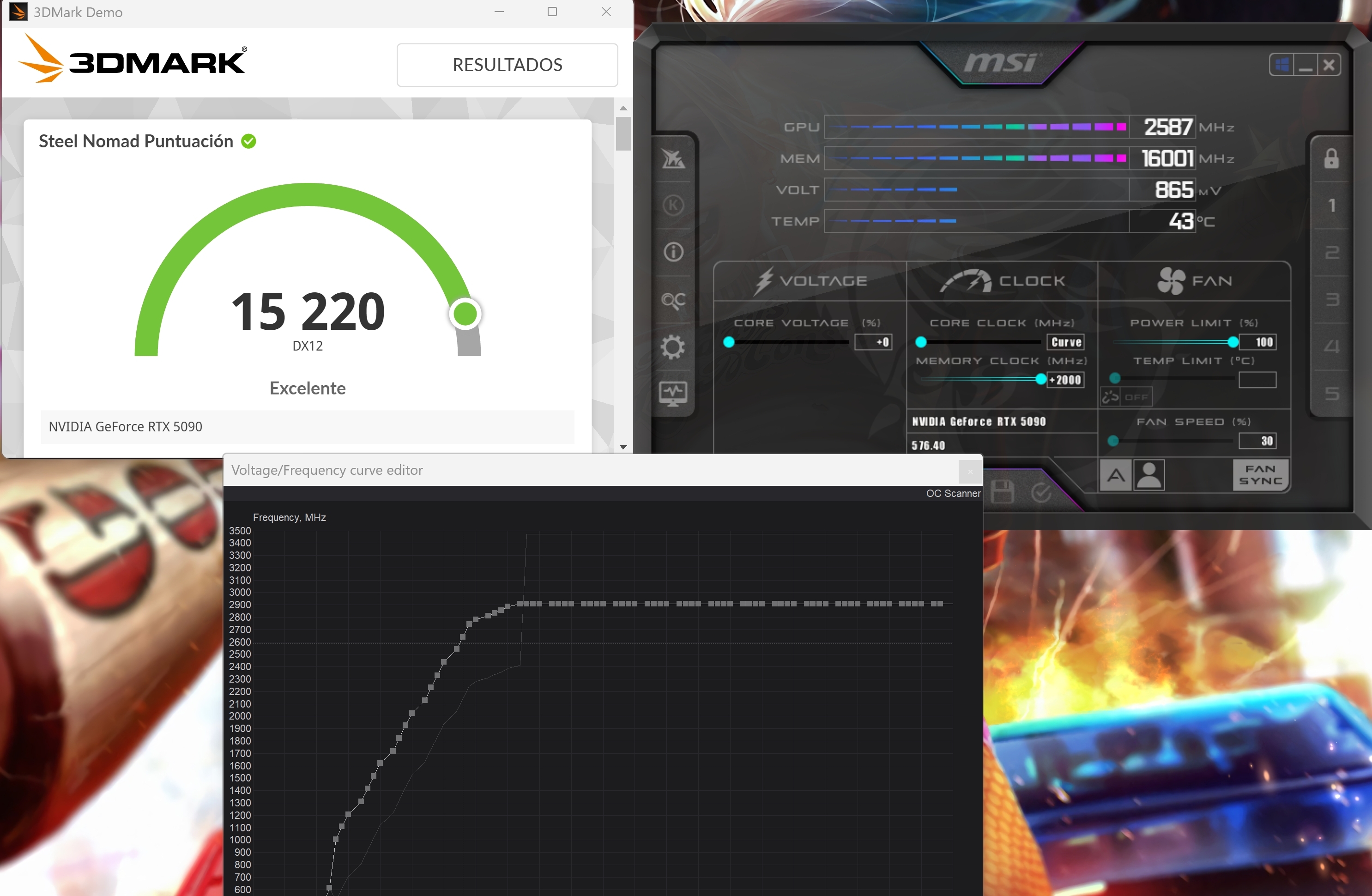Click the 600 MHz curve point
Viewport: 1372px width, 896px height.
tap(329, 887)
